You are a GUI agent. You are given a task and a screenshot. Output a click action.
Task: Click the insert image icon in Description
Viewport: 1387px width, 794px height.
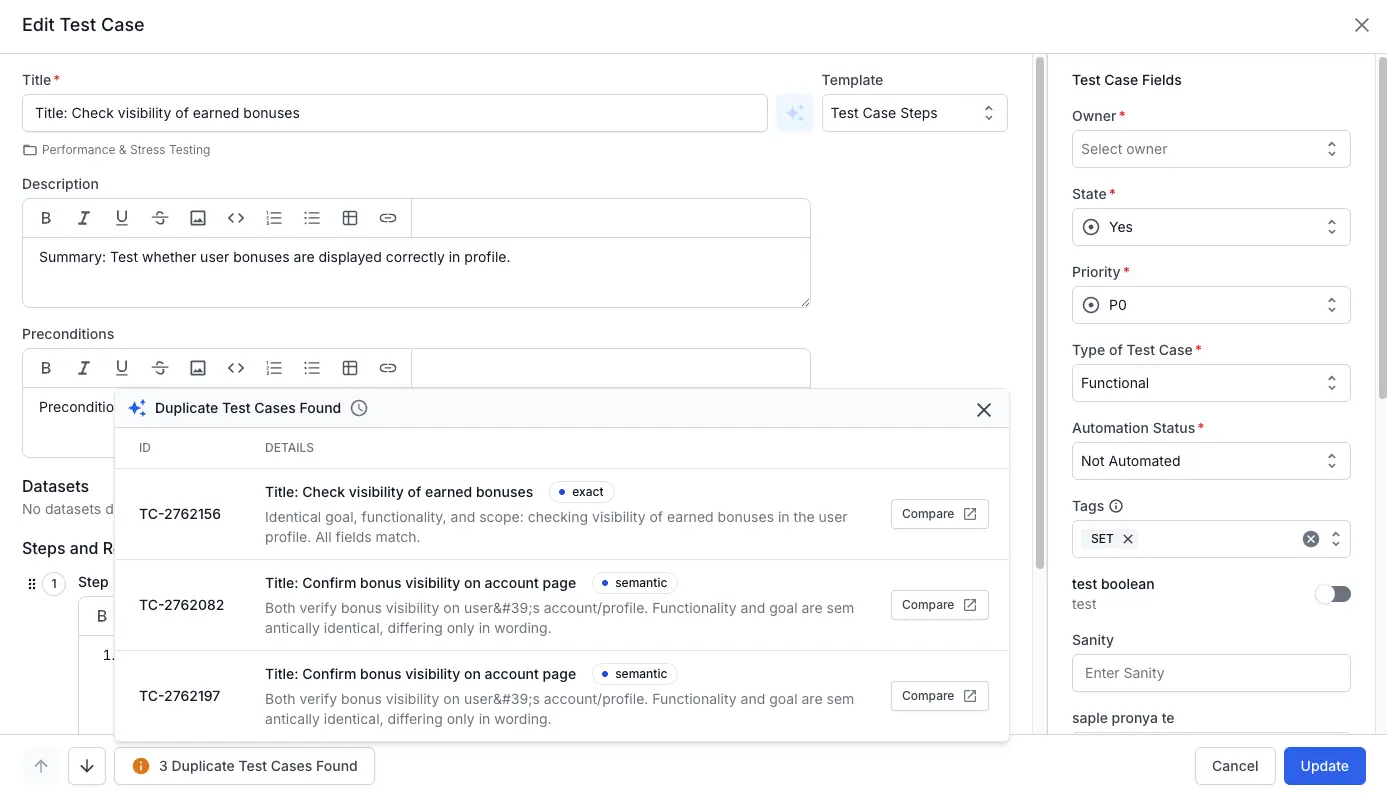click(198, 217)
